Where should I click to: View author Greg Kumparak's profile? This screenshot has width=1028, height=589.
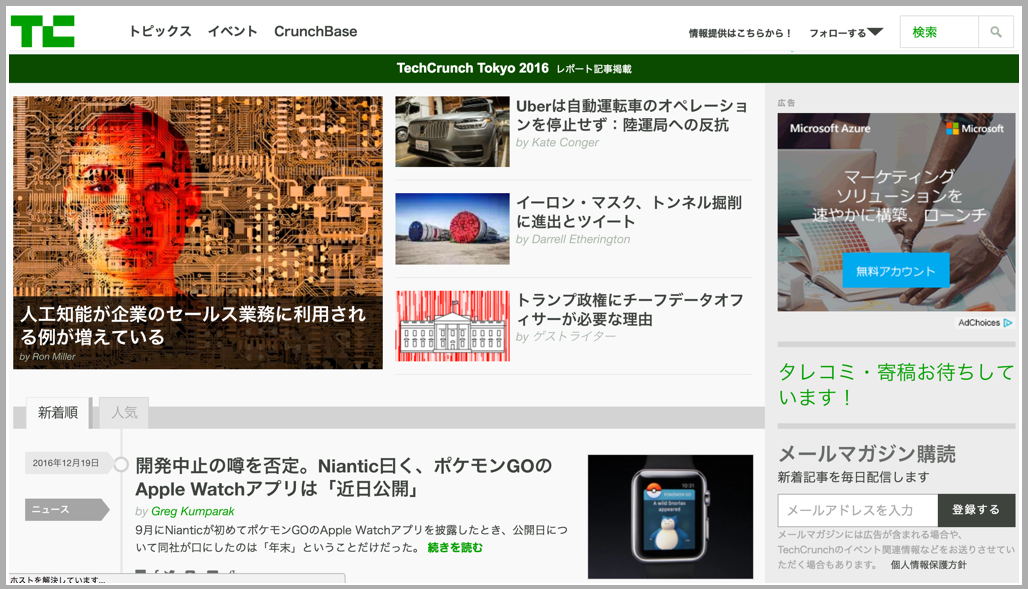click(193, 512)
